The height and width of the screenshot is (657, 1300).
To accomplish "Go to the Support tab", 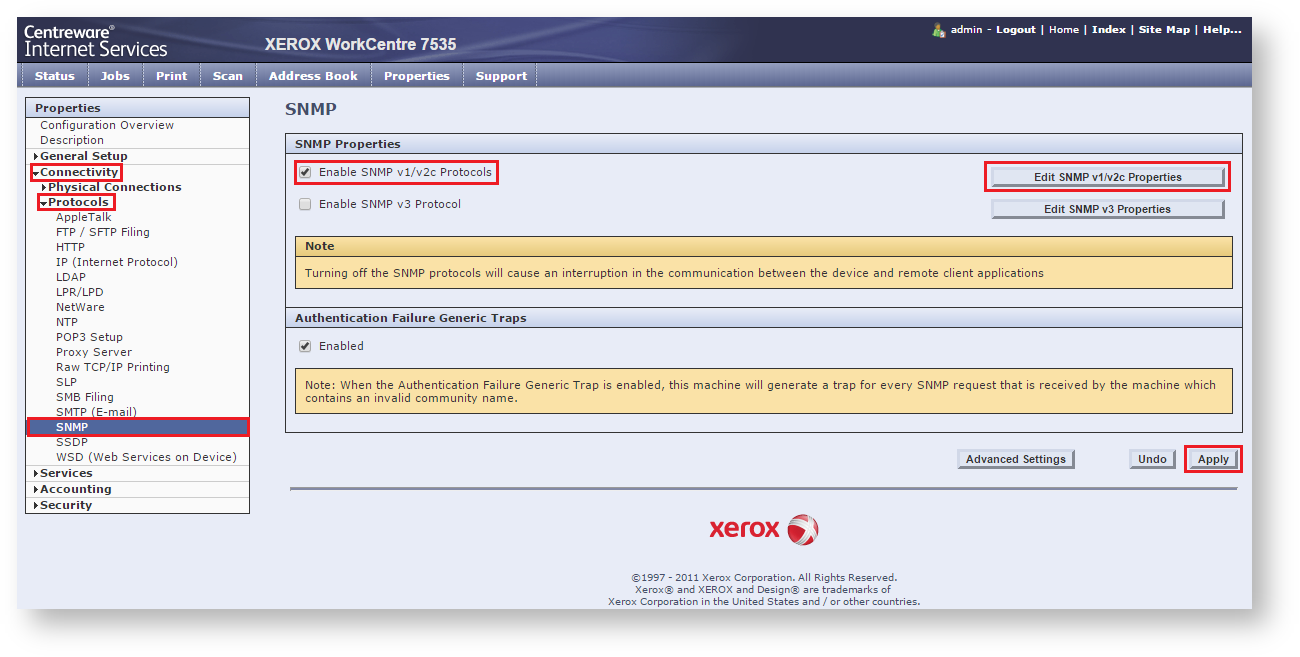I will pyautogui.click(x=501, y=76).
